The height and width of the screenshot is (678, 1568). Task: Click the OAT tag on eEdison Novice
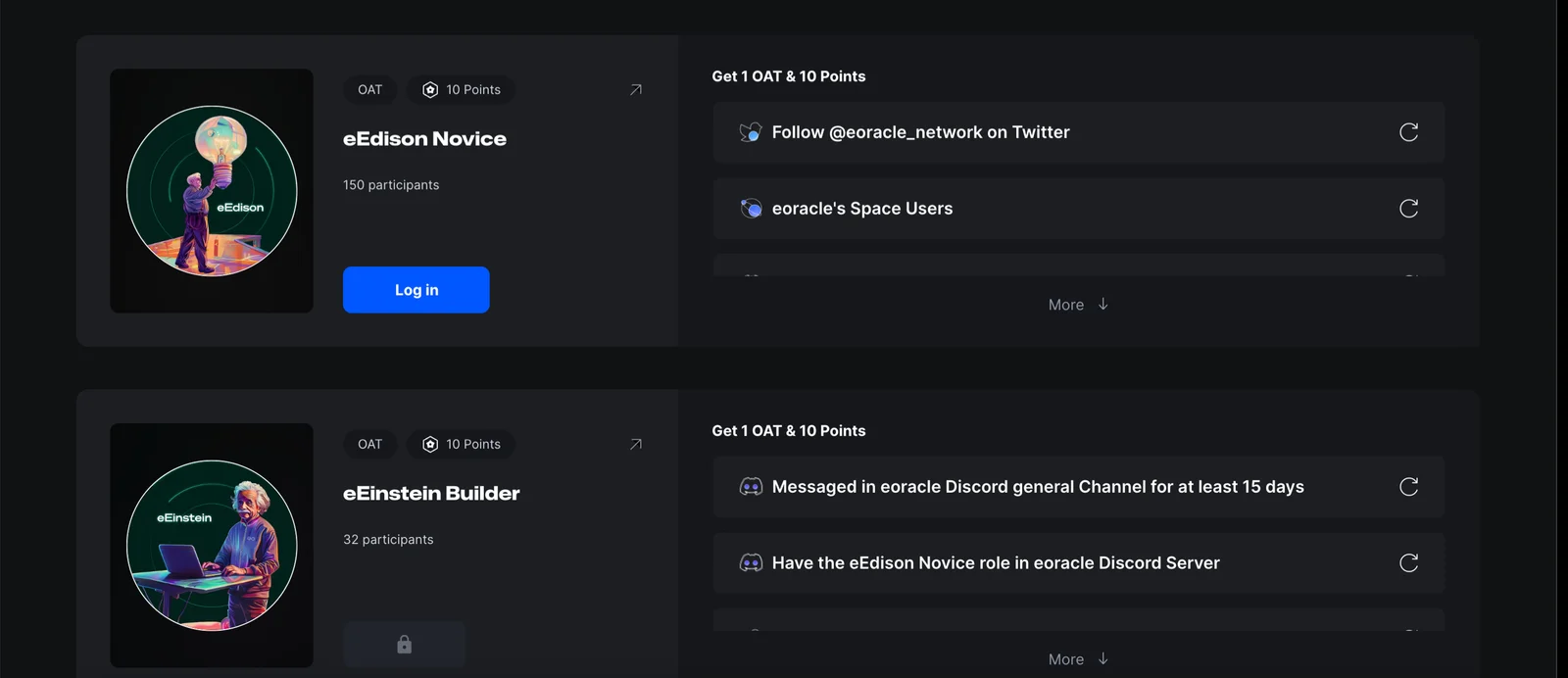370,90
